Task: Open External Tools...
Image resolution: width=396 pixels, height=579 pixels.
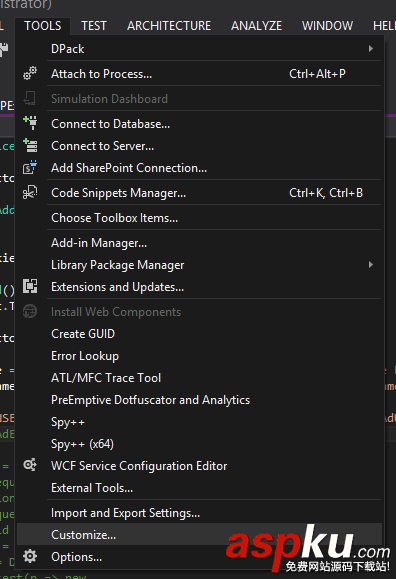Action: pos(199,488)
